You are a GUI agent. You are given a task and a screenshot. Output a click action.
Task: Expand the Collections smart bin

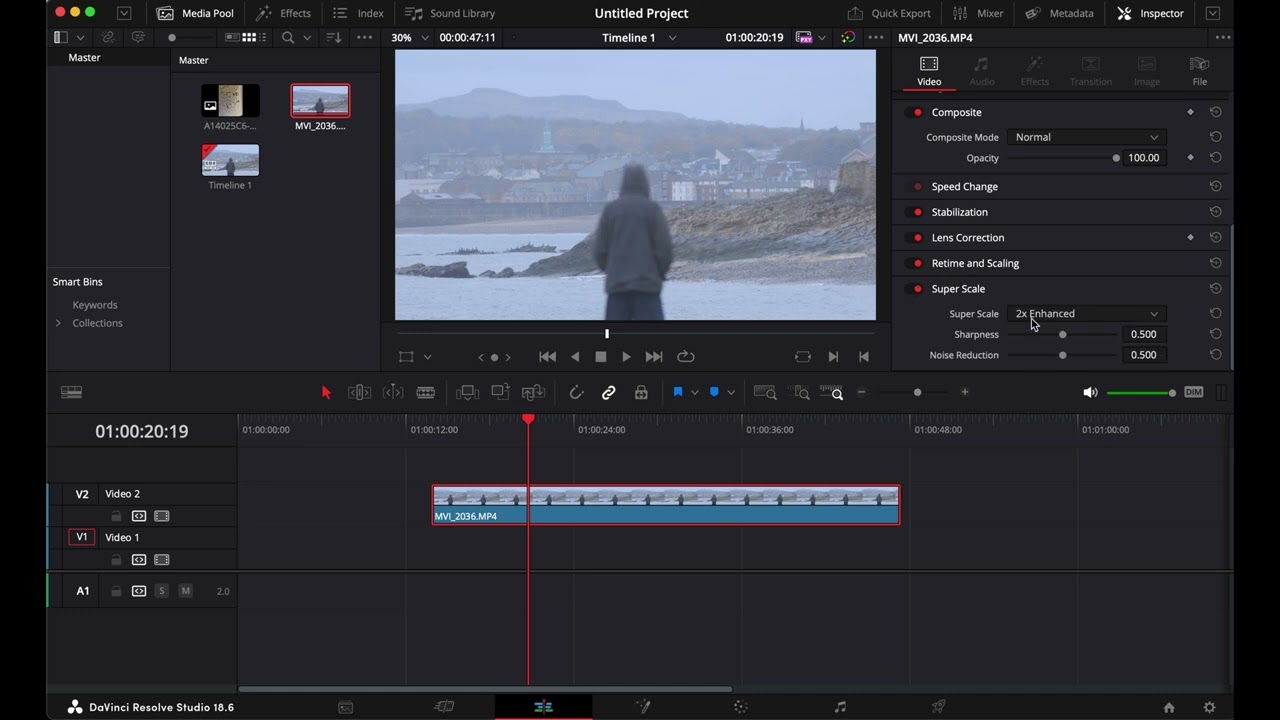[x=58, y=323]
